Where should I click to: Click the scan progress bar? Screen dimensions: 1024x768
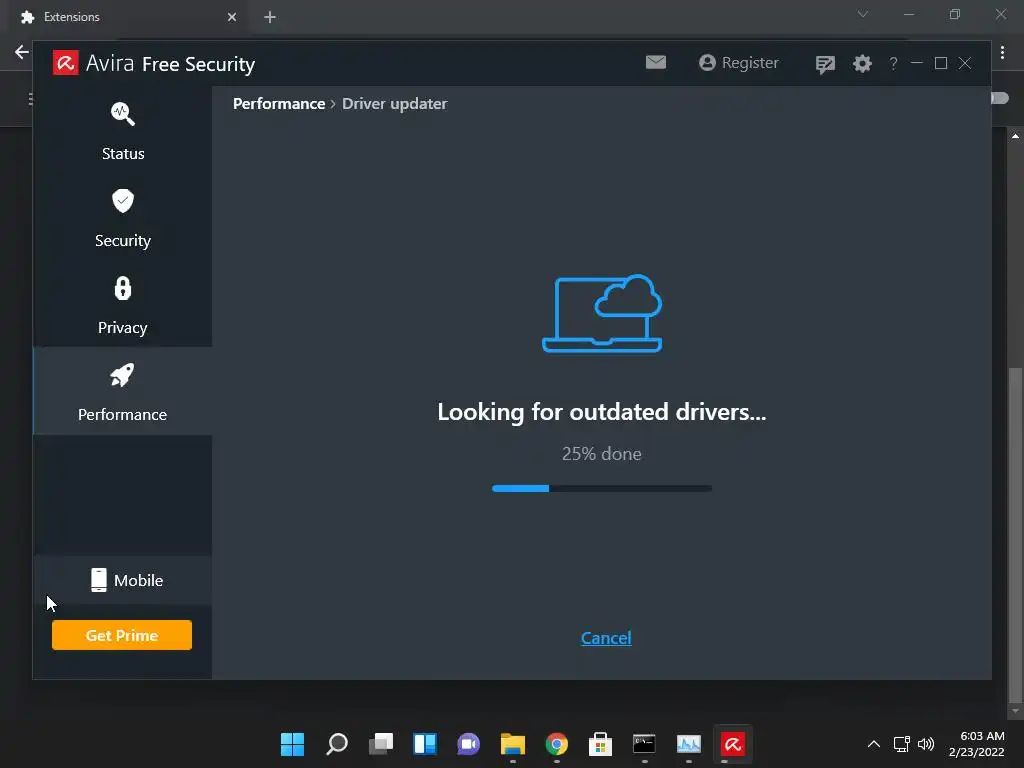(x=601, y=488)
